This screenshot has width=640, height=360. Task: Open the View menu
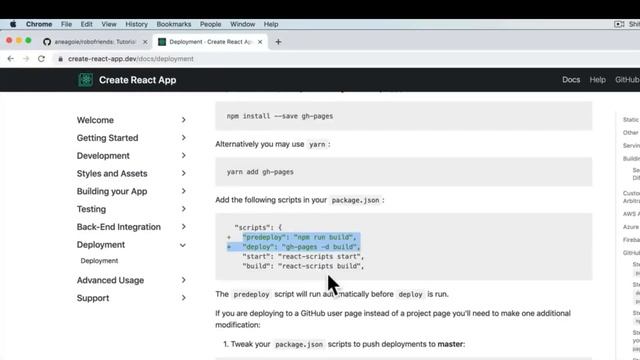point(109,24)
